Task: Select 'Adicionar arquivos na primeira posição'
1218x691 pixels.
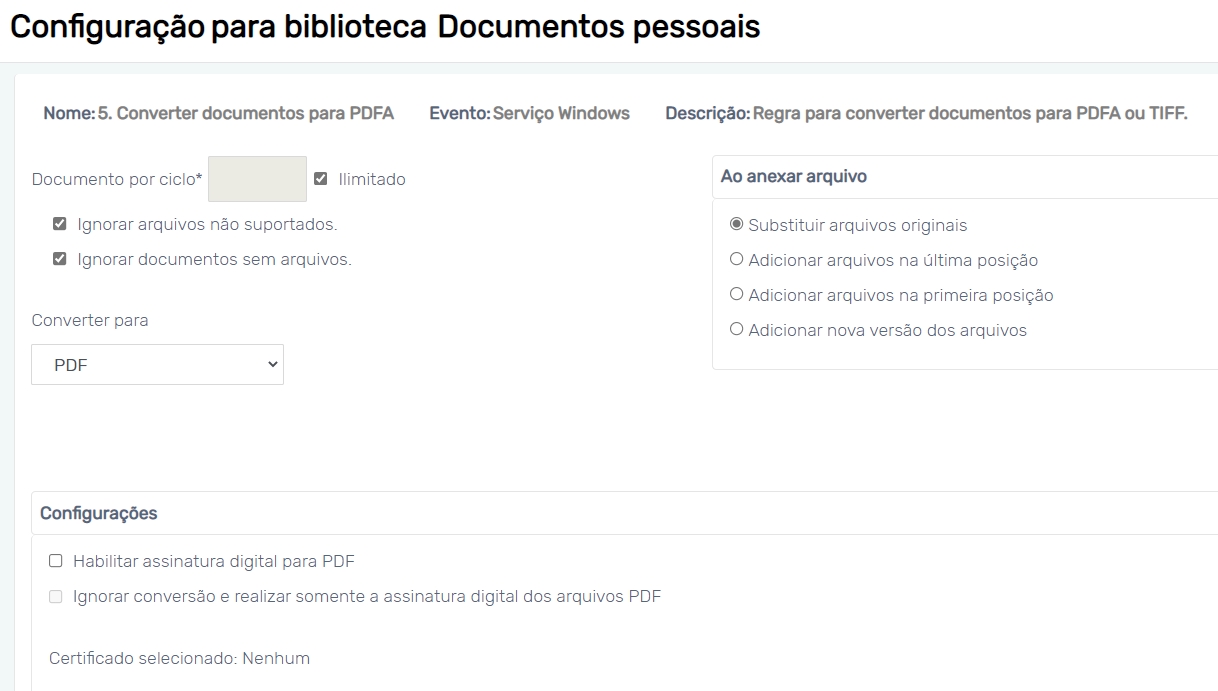Action: pos(737,295)
